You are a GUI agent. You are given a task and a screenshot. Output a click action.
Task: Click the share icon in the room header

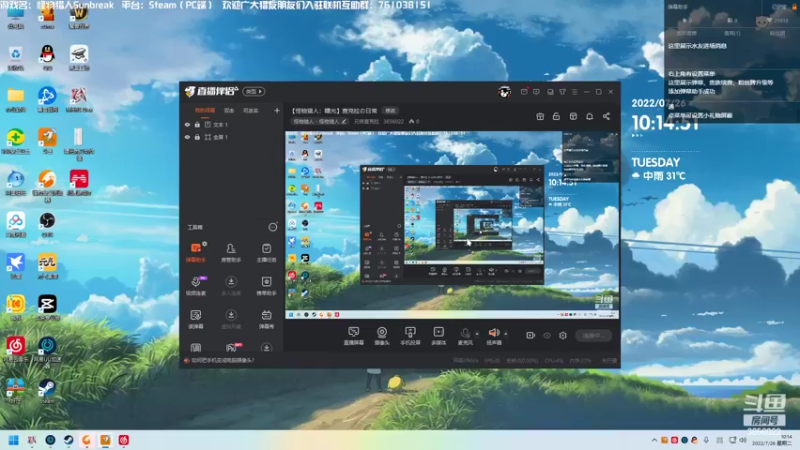coord(606,116)
